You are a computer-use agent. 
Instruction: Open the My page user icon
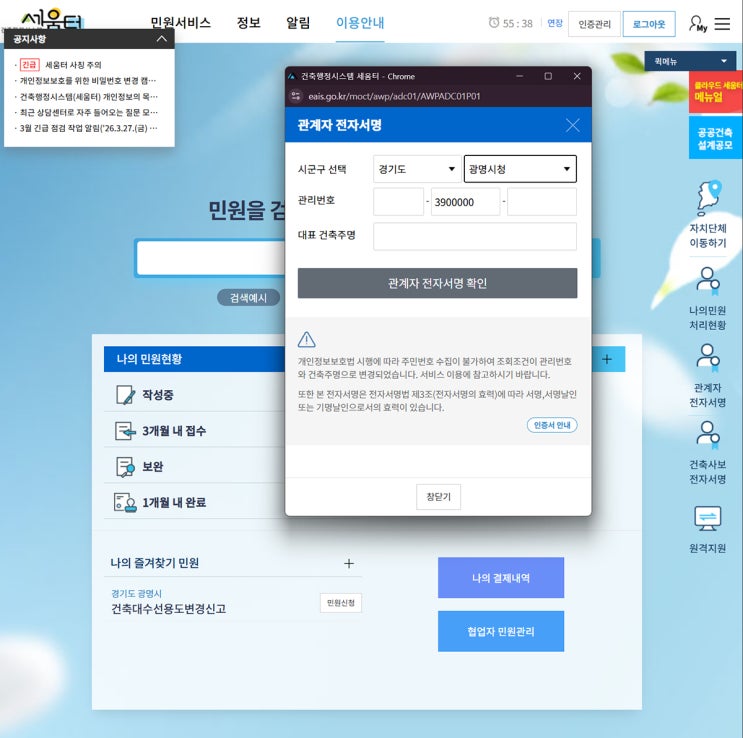click(698, 24)
